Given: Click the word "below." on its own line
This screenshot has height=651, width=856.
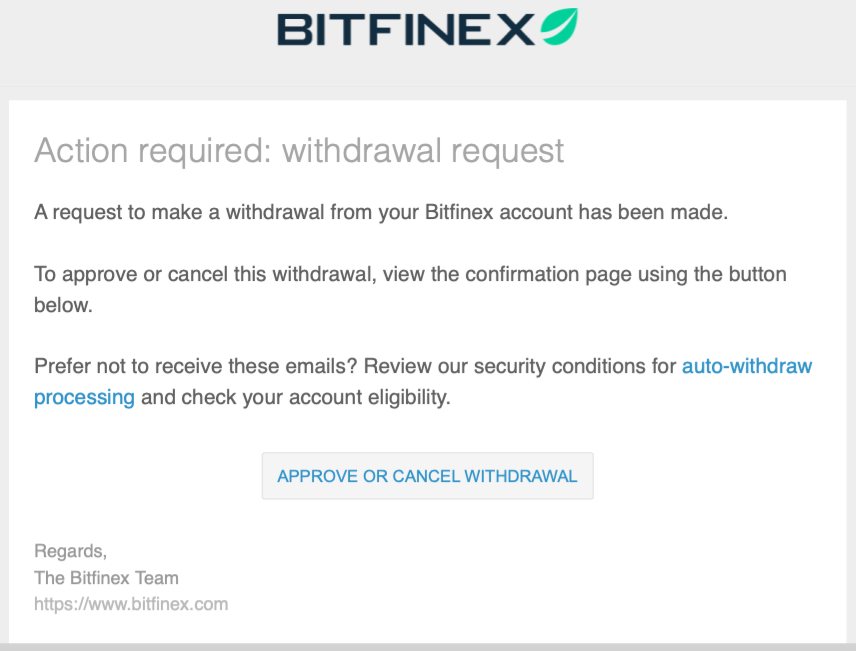Looking at the screenshot, I should coord(63,305).
